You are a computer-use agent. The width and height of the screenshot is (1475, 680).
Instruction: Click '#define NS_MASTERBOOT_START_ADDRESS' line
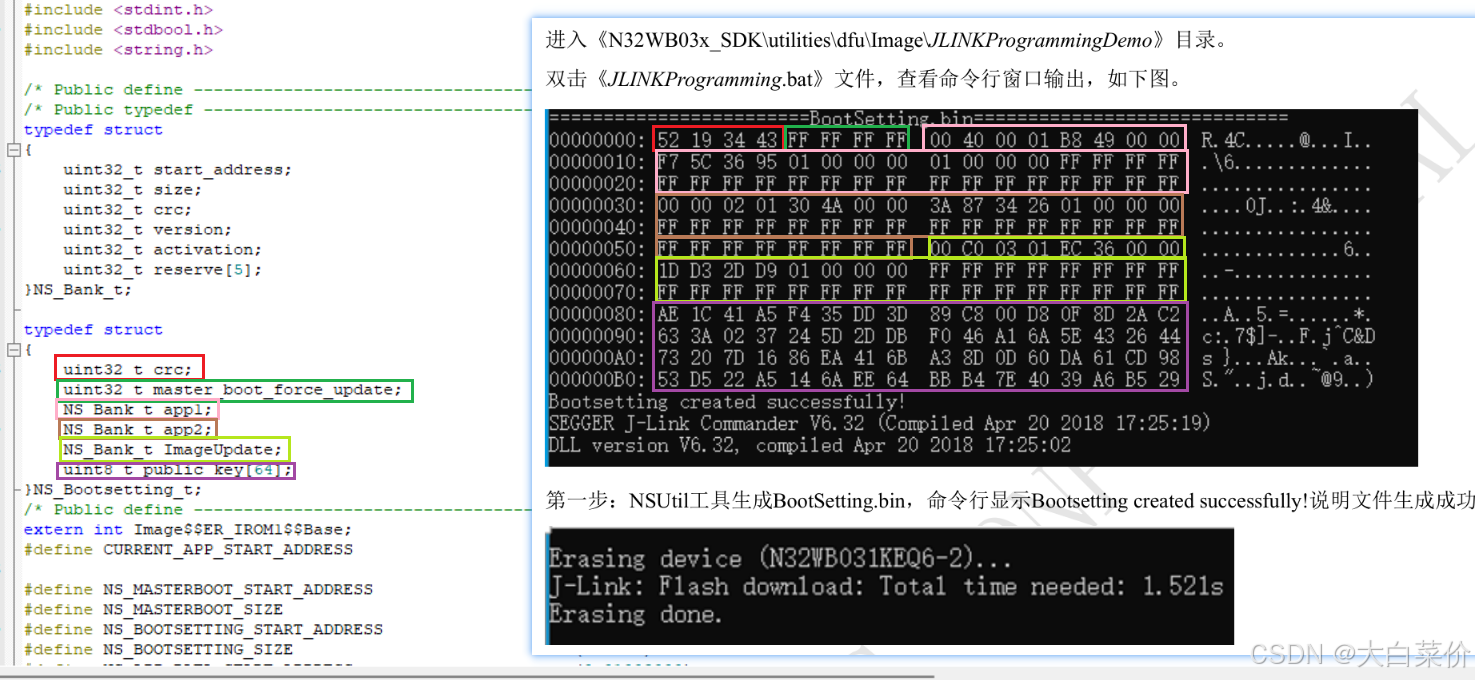coord(198,590)
